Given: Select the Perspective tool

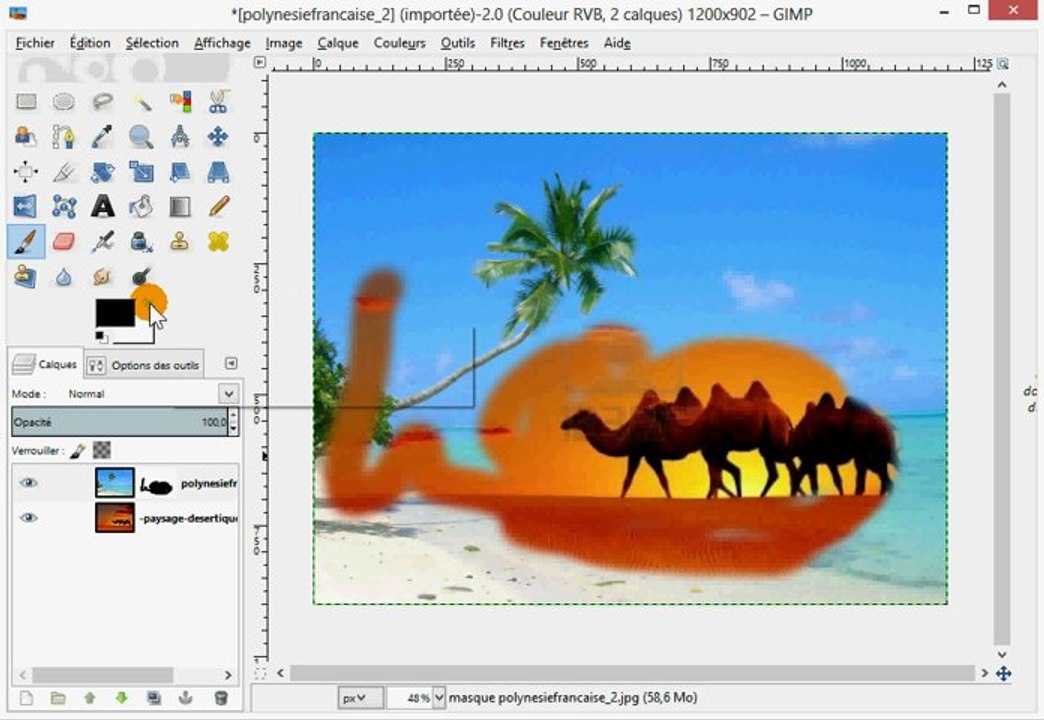Looking at the screenshot, I should tap(218, 172).
